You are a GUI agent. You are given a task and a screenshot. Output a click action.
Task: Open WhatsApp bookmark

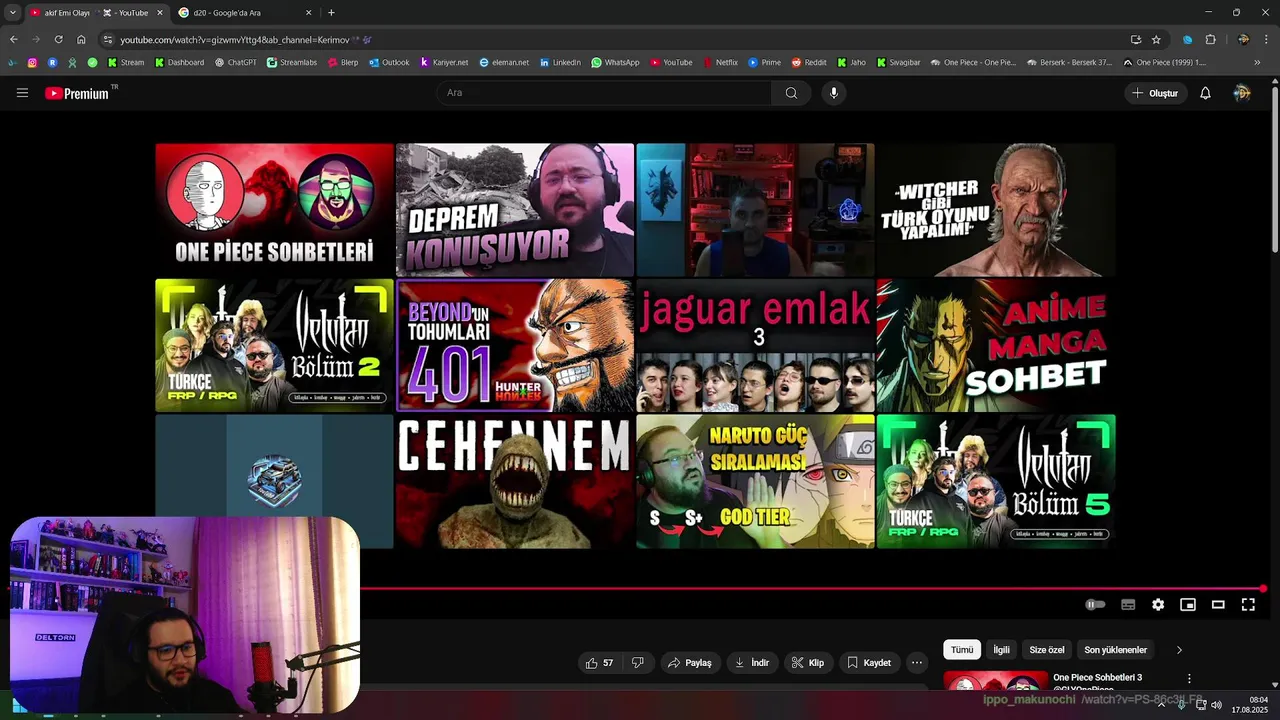[x=615, y=62]
